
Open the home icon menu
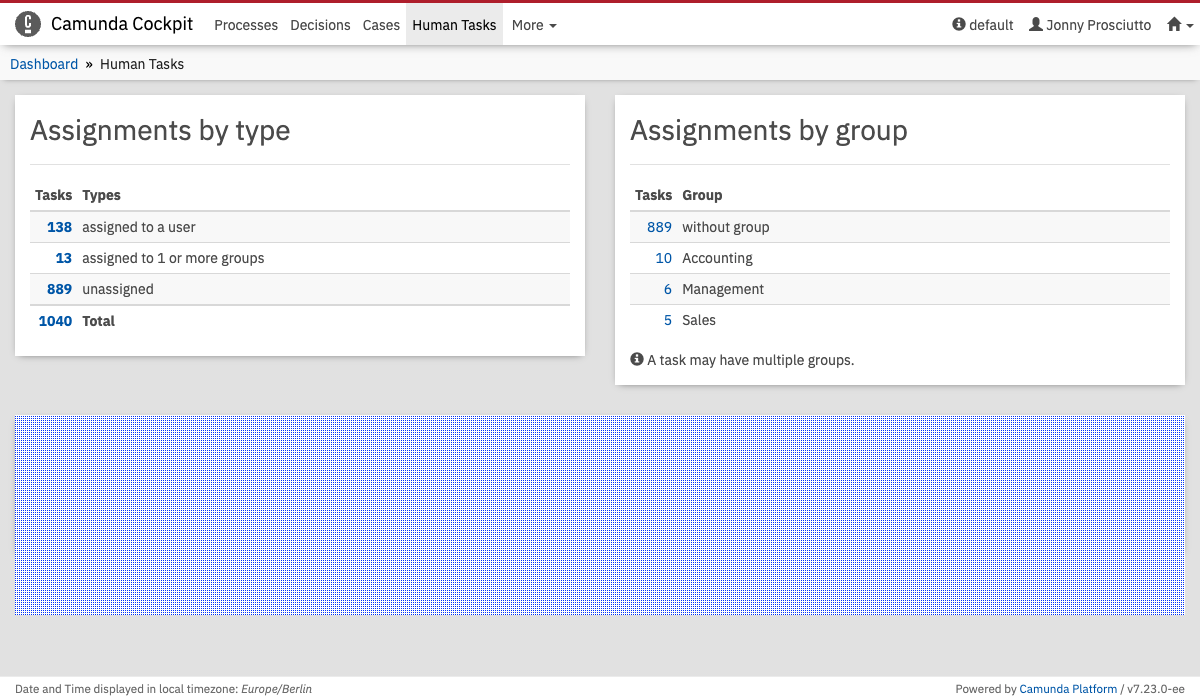1175,25
